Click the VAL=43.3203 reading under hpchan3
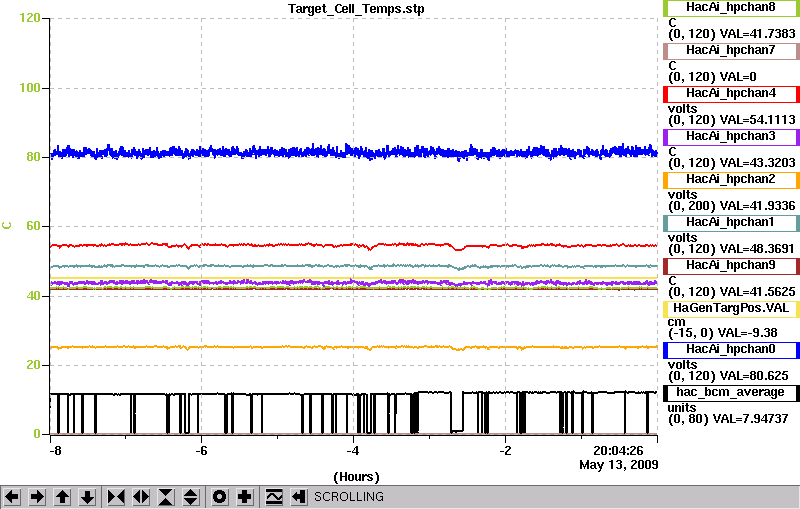 pyautogui.click(x=757, y=163)
